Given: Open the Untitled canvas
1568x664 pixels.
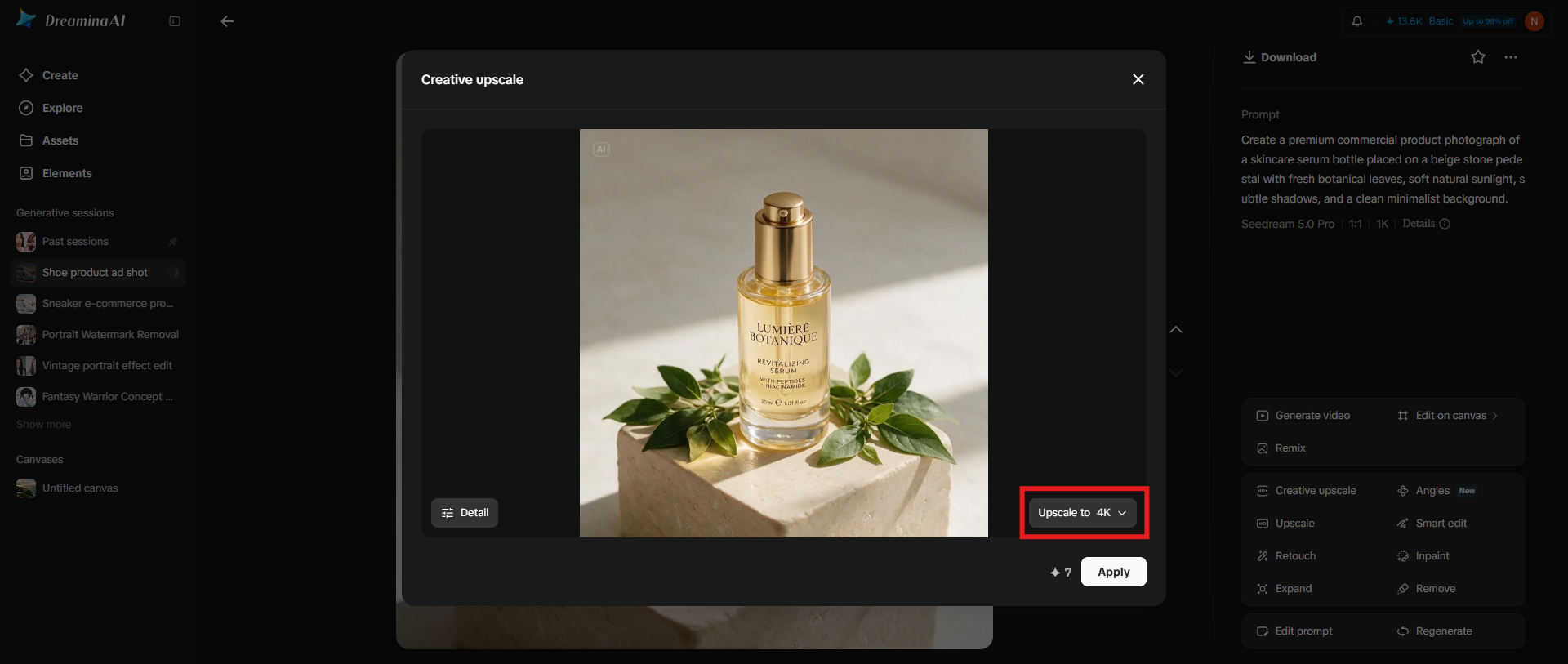Looking at the screenshot, I should coord(98,488).
